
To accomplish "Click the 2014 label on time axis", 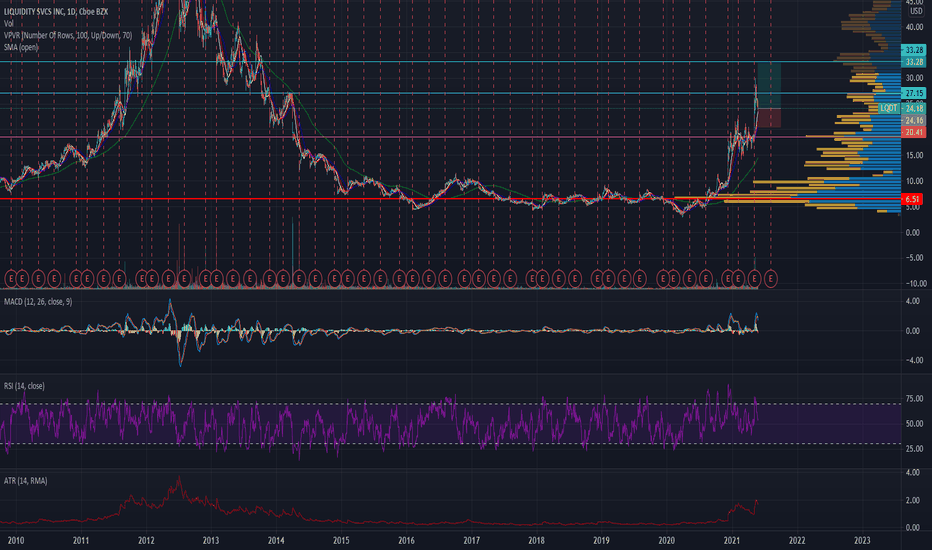I will (276, 541).
